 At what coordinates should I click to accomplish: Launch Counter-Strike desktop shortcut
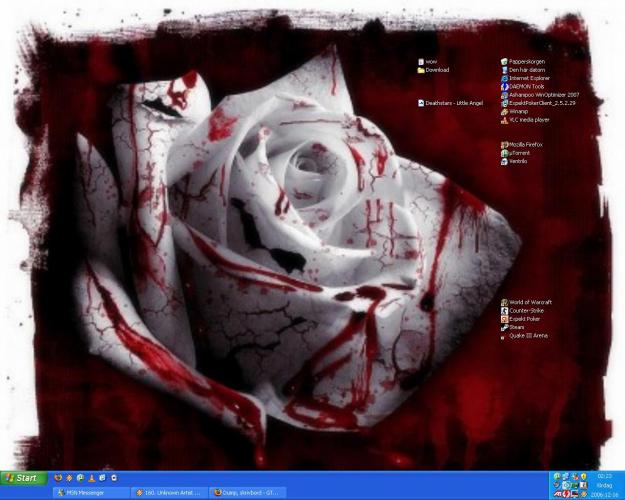coord(504,311)
